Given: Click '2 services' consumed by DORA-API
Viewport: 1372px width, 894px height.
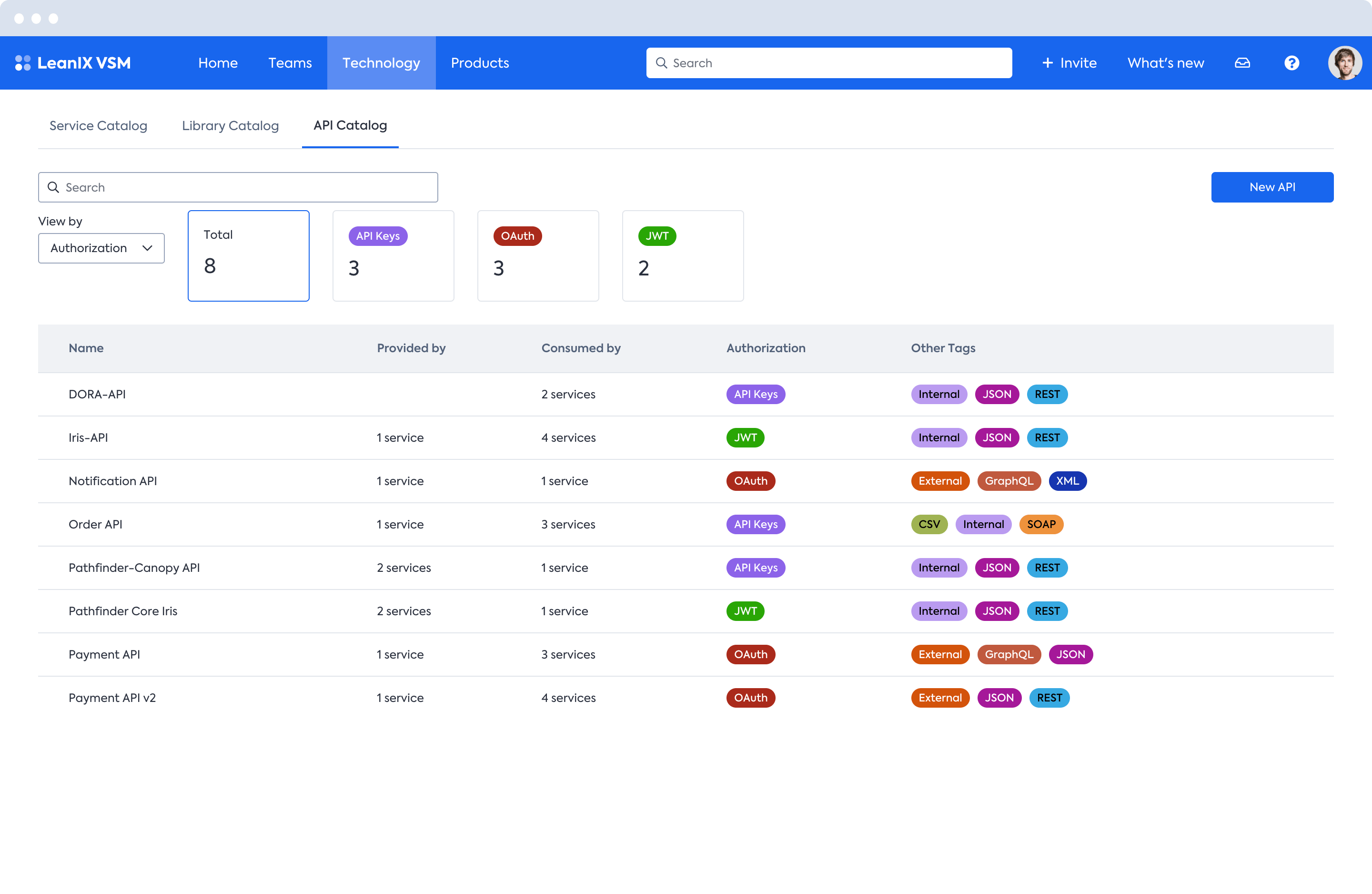Looking at the screenshot, I should point(568,395).
